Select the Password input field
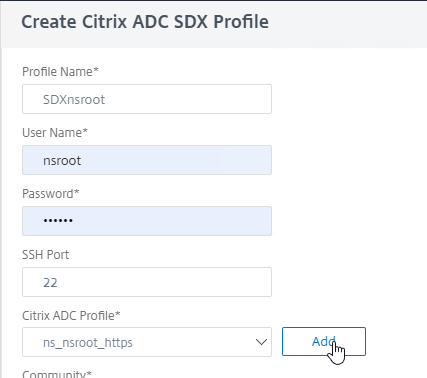Viewport: 427px width, 378px height. (147, 221)
